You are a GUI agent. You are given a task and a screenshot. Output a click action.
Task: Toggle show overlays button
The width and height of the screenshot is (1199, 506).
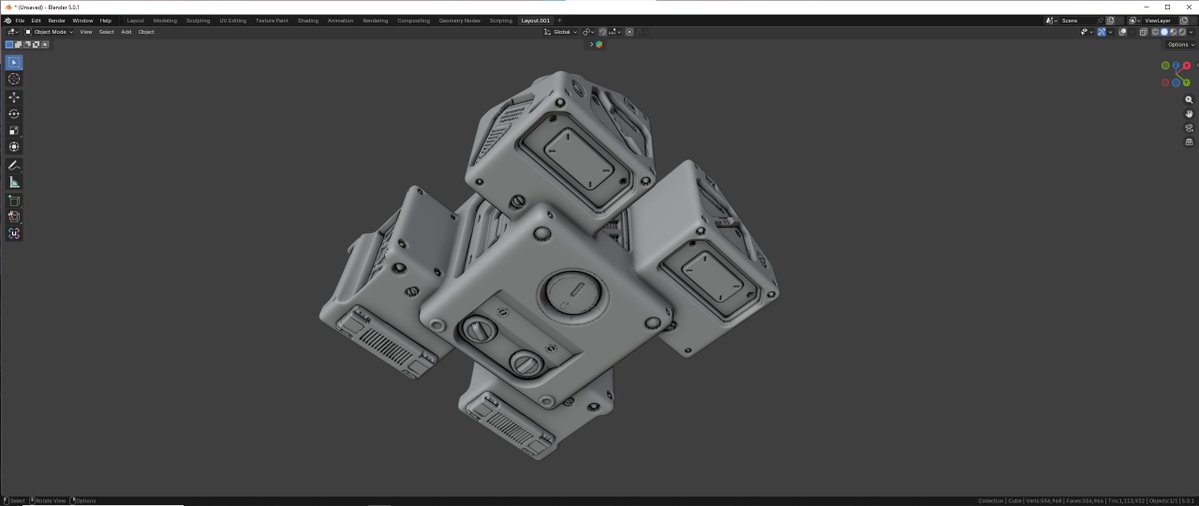[x=1123, y=32]
